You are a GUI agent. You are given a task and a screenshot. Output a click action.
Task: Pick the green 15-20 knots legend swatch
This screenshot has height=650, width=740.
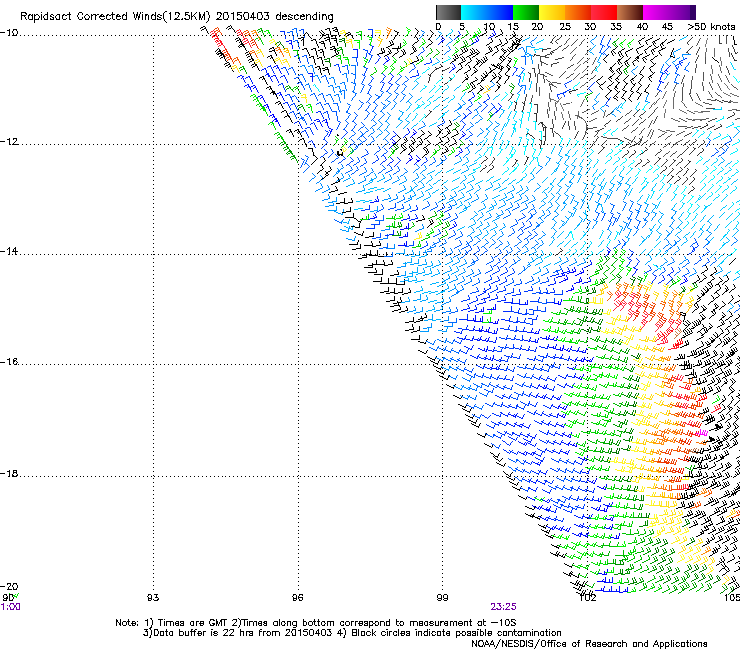pos(526,12)
